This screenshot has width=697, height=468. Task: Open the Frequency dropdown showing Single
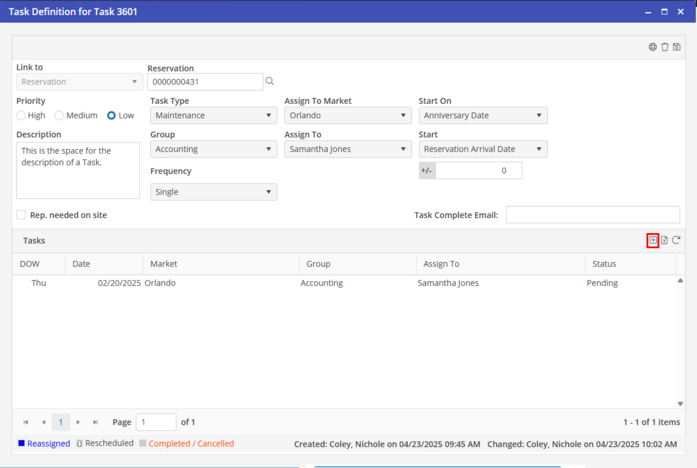[x=213, y=192]
